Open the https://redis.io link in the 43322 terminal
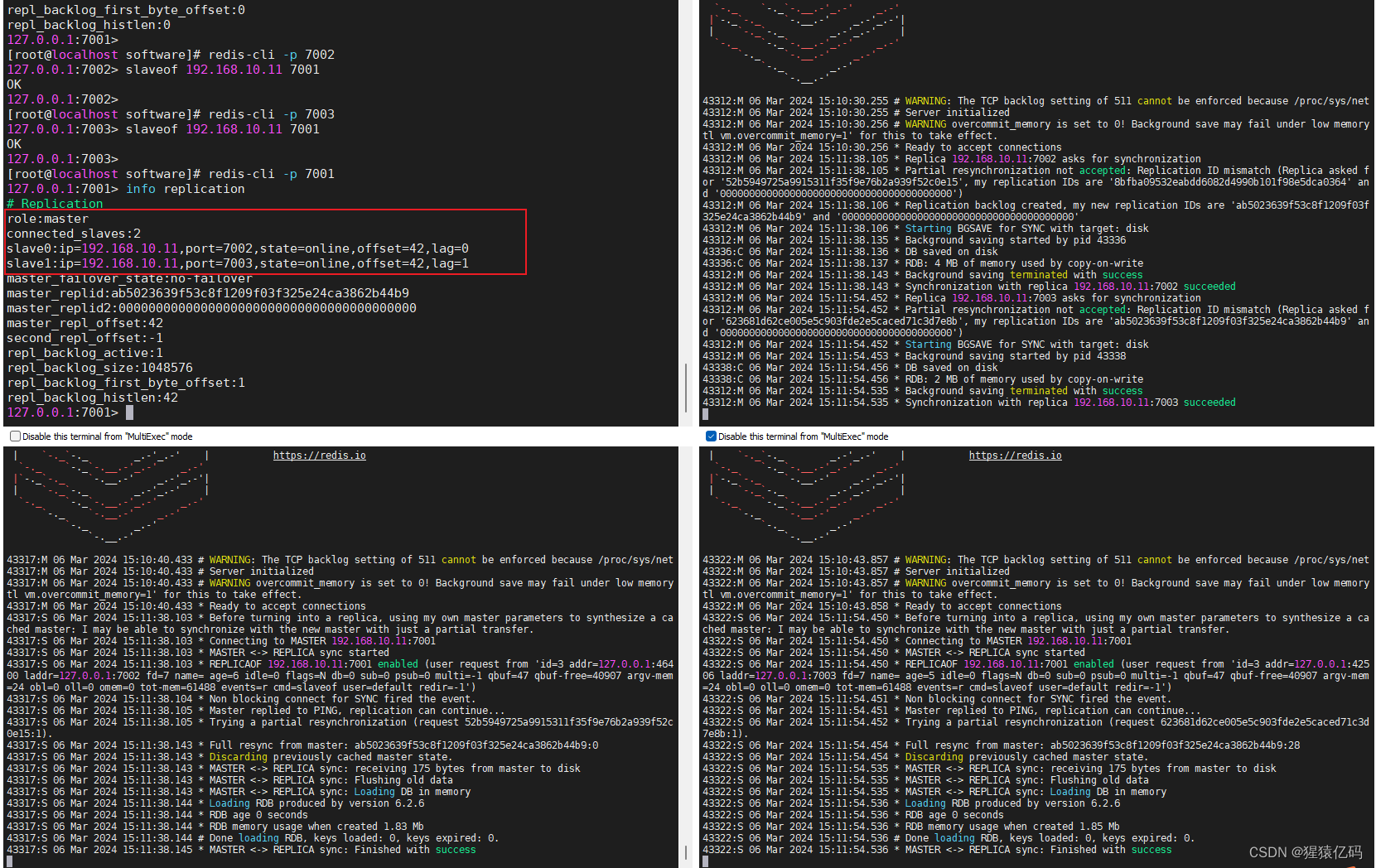The height and width of the screenshot is (868, 1376). point(1016,456)
